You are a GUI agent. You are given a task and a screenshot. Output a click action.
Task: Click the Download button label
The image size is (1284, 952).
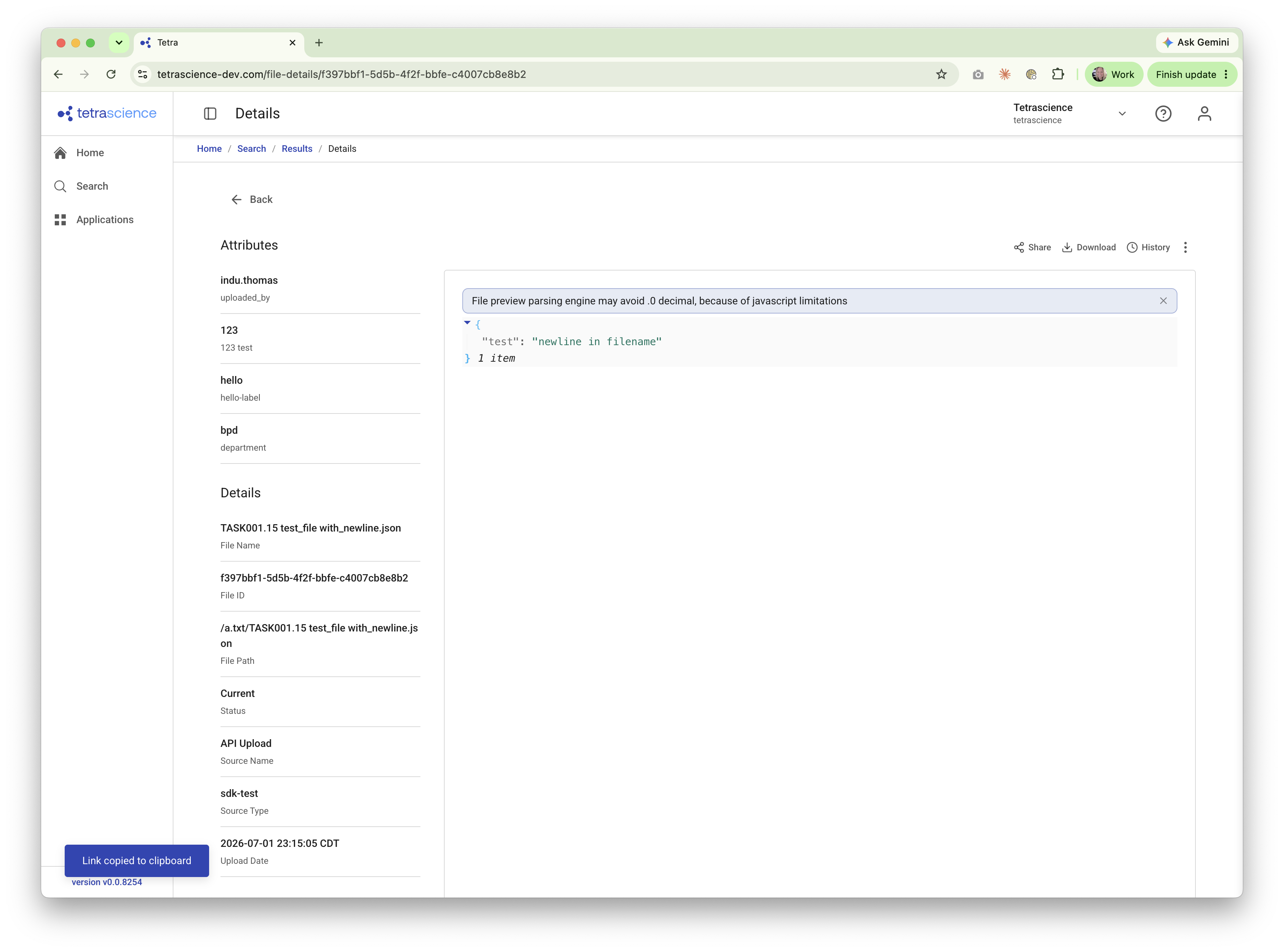click(x=1096, y=247)
